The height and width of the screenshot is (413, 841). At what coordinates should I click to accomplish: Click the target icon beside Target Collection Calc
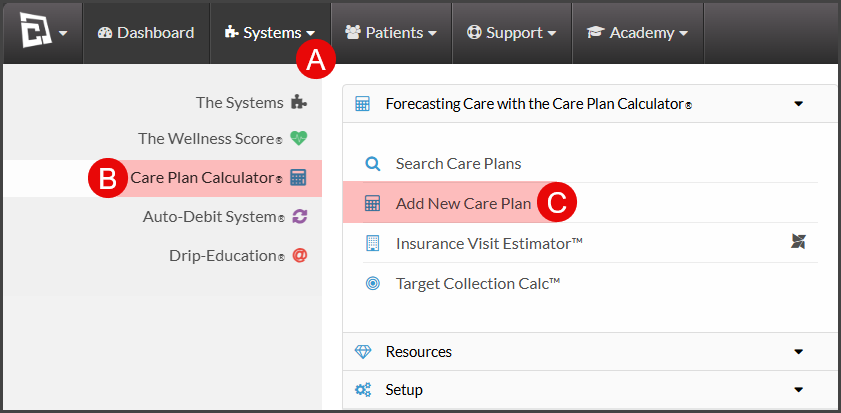pyautogui.click(x=372, y=283)
